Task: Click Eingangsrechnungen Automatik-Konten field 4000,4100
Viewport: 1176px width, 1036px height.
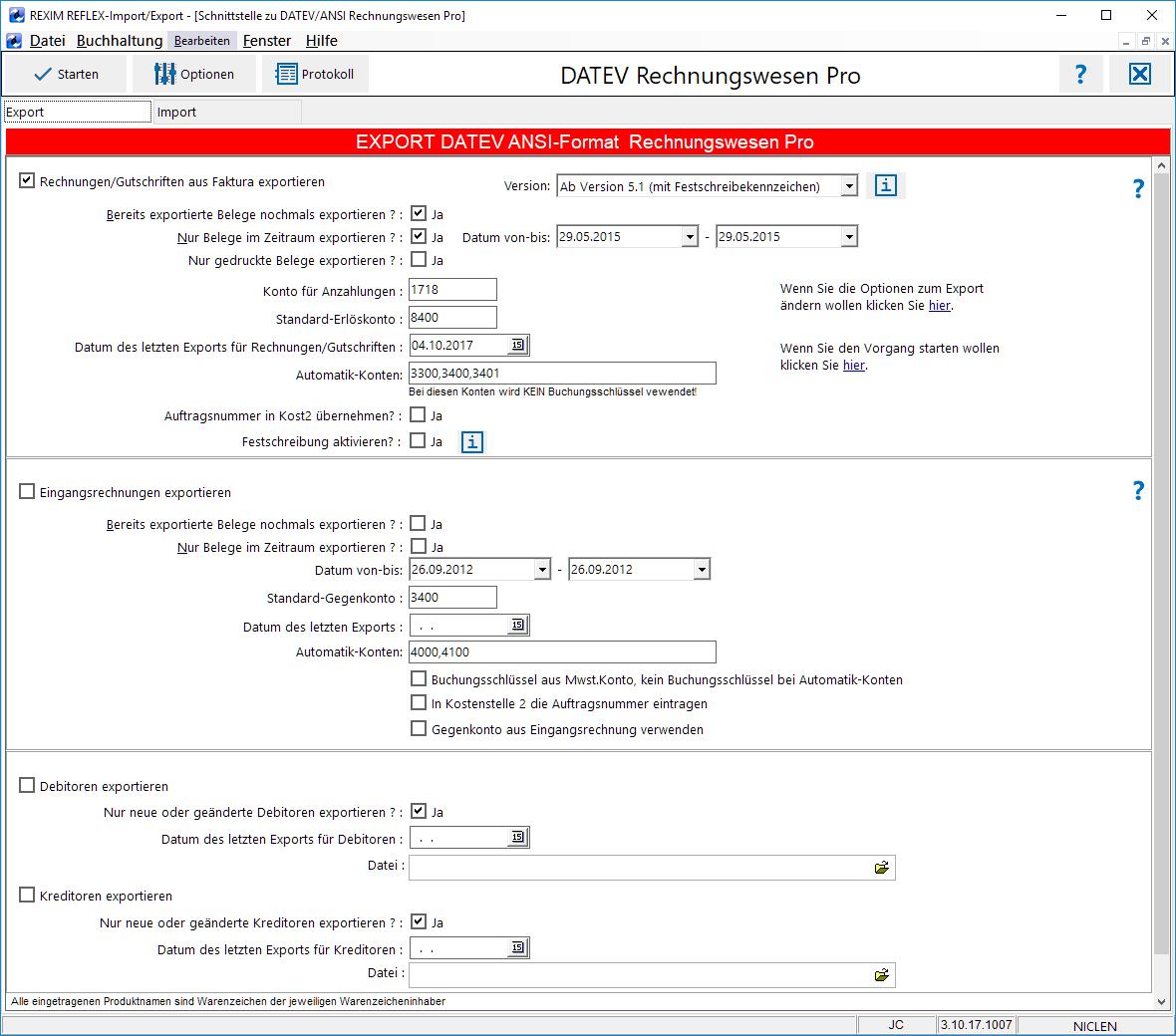Action: 562,651
